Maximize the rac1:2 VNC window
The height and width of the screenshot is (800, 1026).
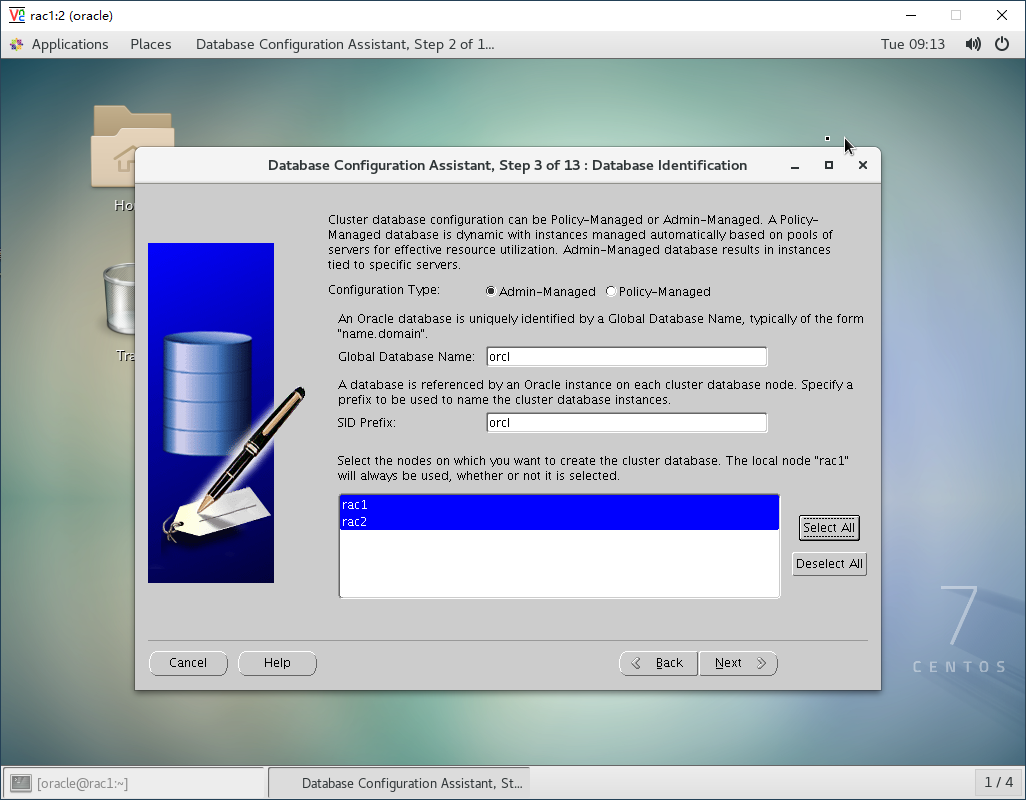956,15
